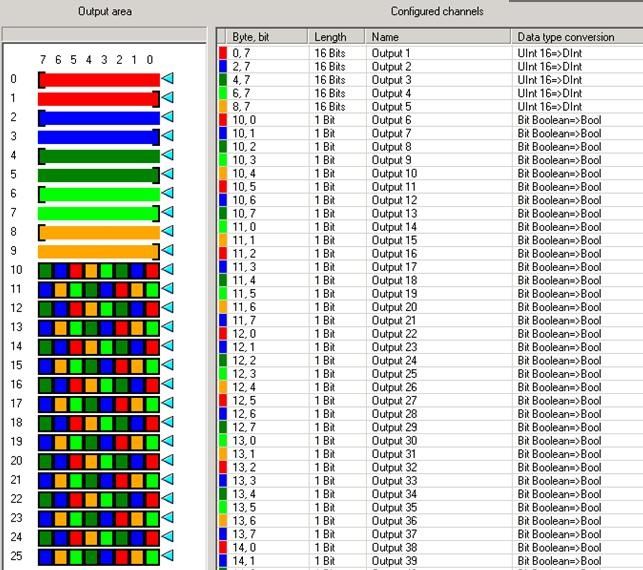Select the dark green bar in byte 4
This screenshot has width=643, height=570.
click(99, 156)
